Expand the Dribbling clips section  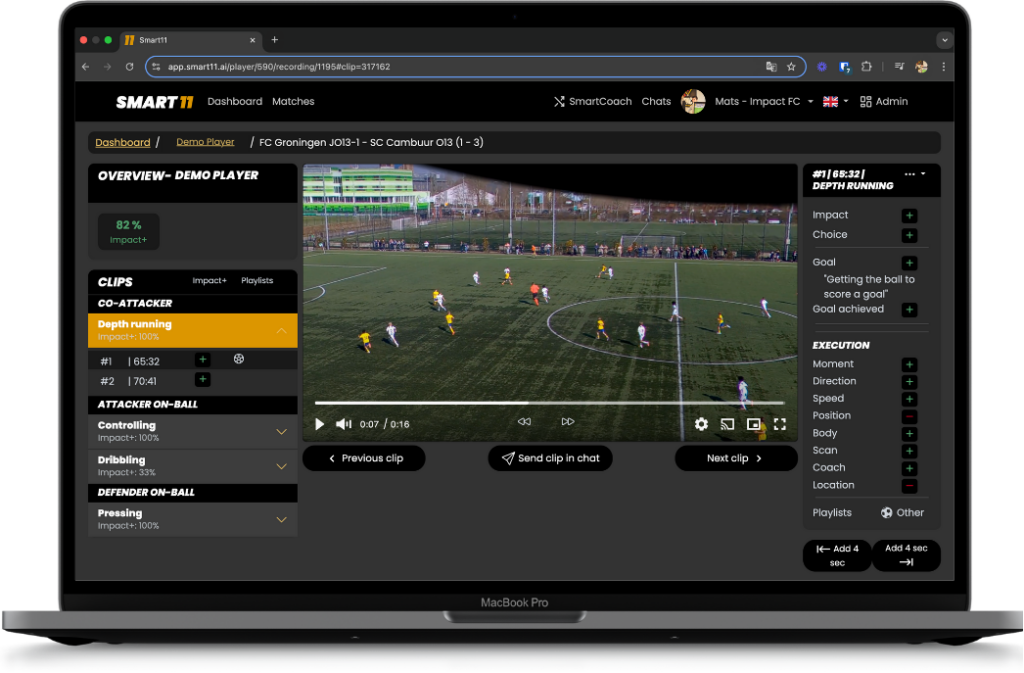tap(281, 467)
